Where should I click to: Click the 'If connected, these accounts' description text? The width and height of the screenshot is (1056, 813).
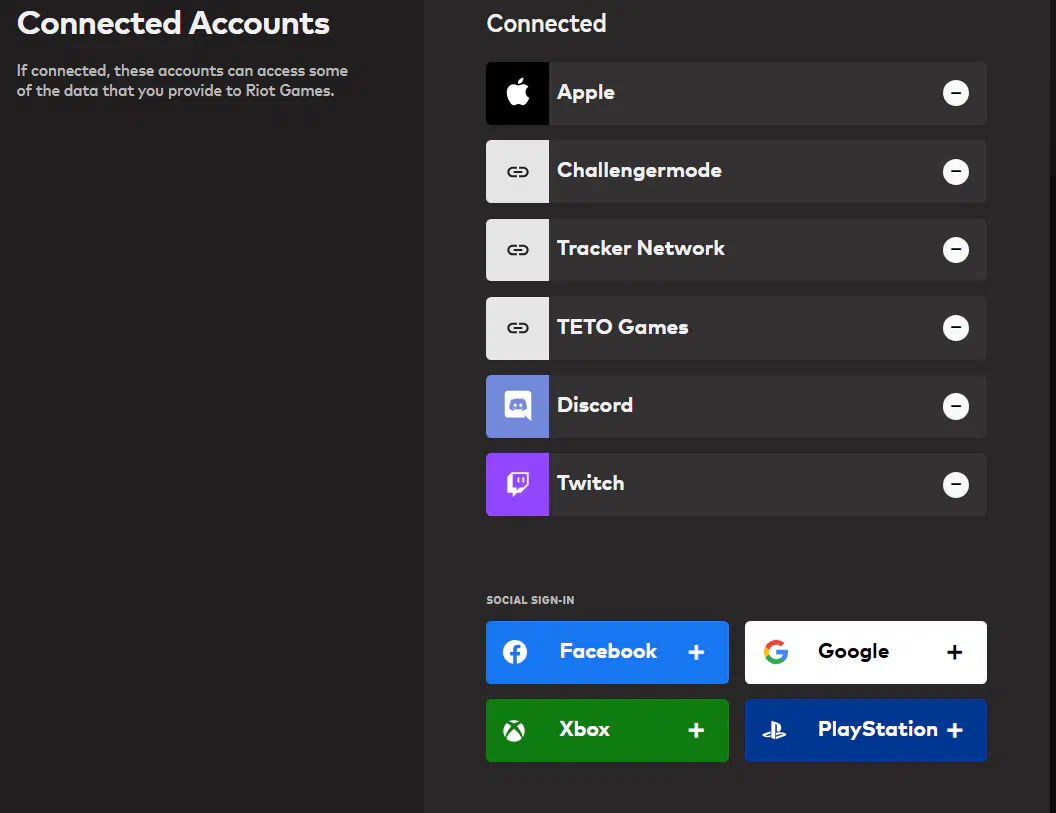tap(182, 81)
